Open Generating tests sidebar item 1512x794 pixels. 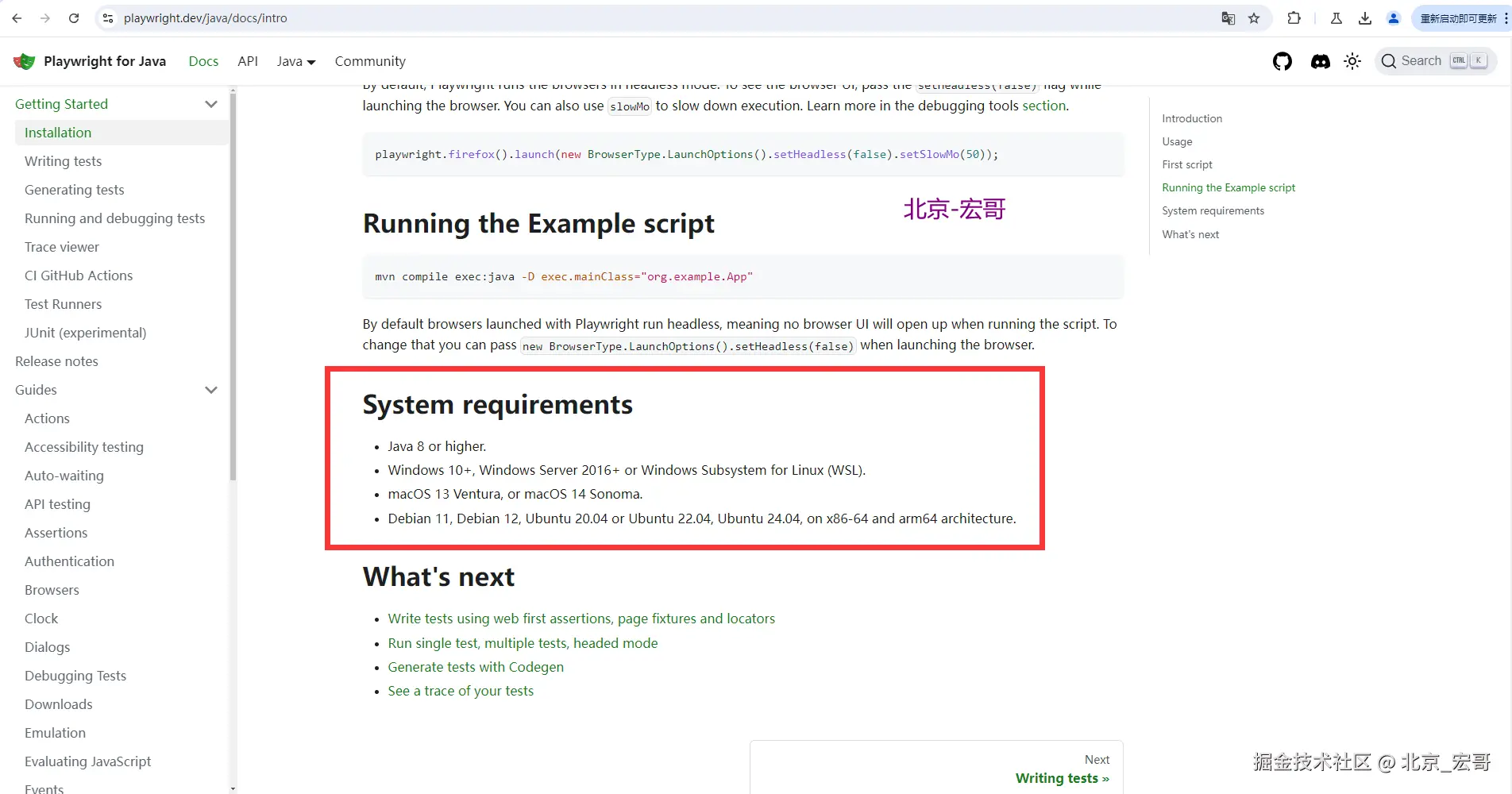[x=74, y=190]
